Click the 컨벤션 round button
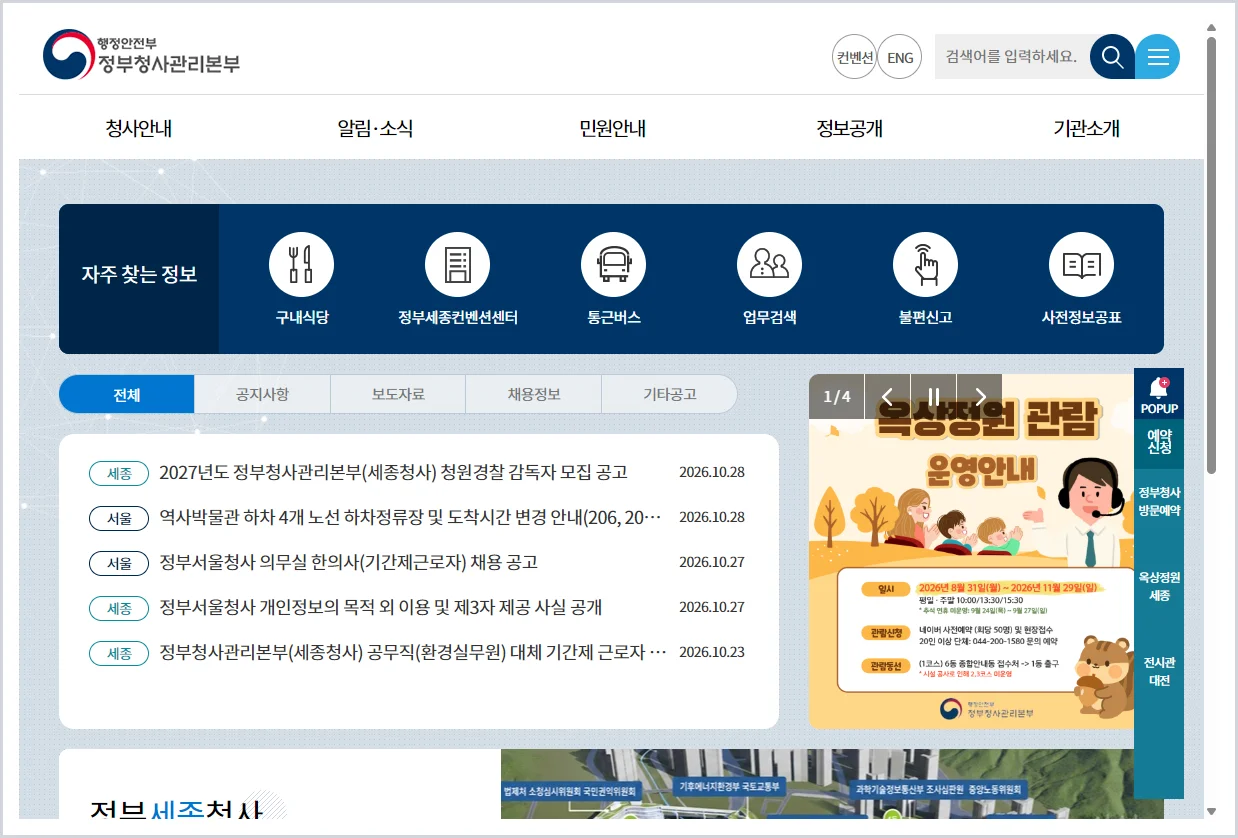The width and height of the screenshot is (1238, 838). coord(854,57)
